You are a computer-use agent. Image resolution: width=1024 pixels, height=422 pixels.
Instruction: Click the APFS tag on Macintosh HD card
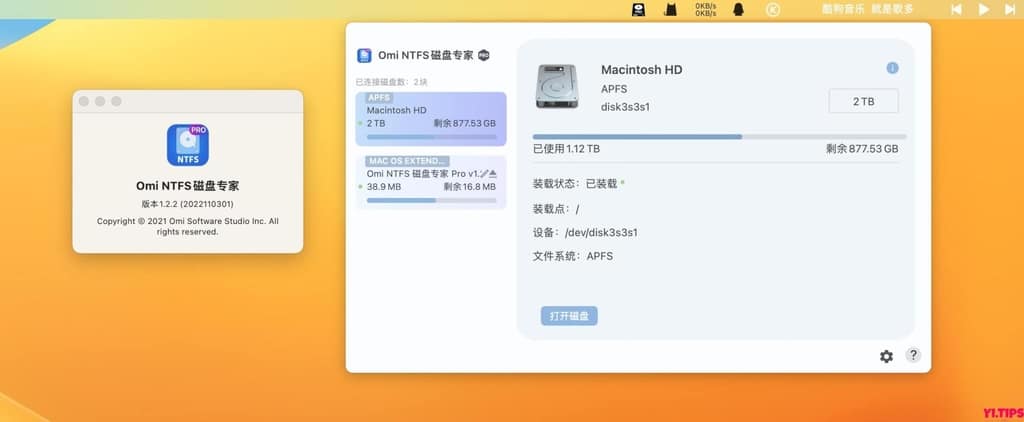point(379,97)
